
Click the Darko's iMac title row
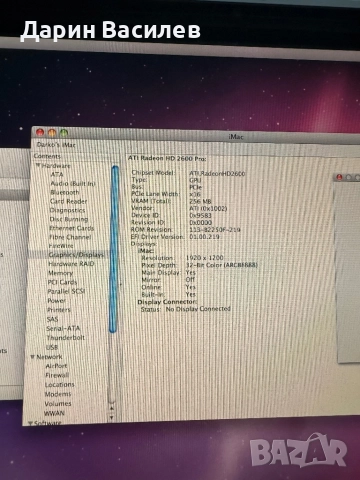click(x=56, y=145)
